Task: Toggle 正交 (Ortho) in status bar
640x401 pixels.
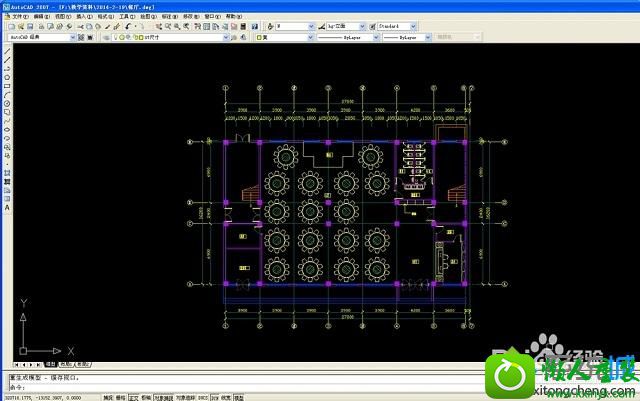Action: point(133,397)
